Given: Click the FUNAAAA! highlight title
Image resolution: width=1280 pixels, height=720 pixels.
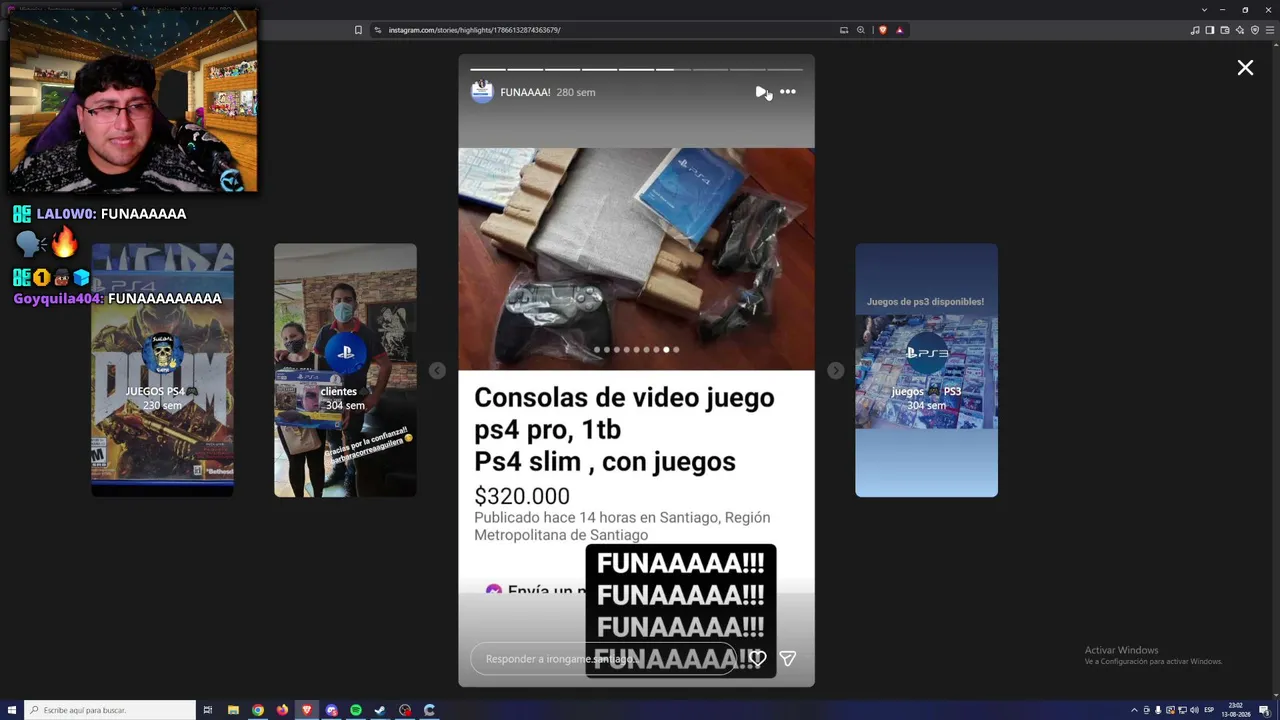Looking at the screenshot, I should click(525, 92).
